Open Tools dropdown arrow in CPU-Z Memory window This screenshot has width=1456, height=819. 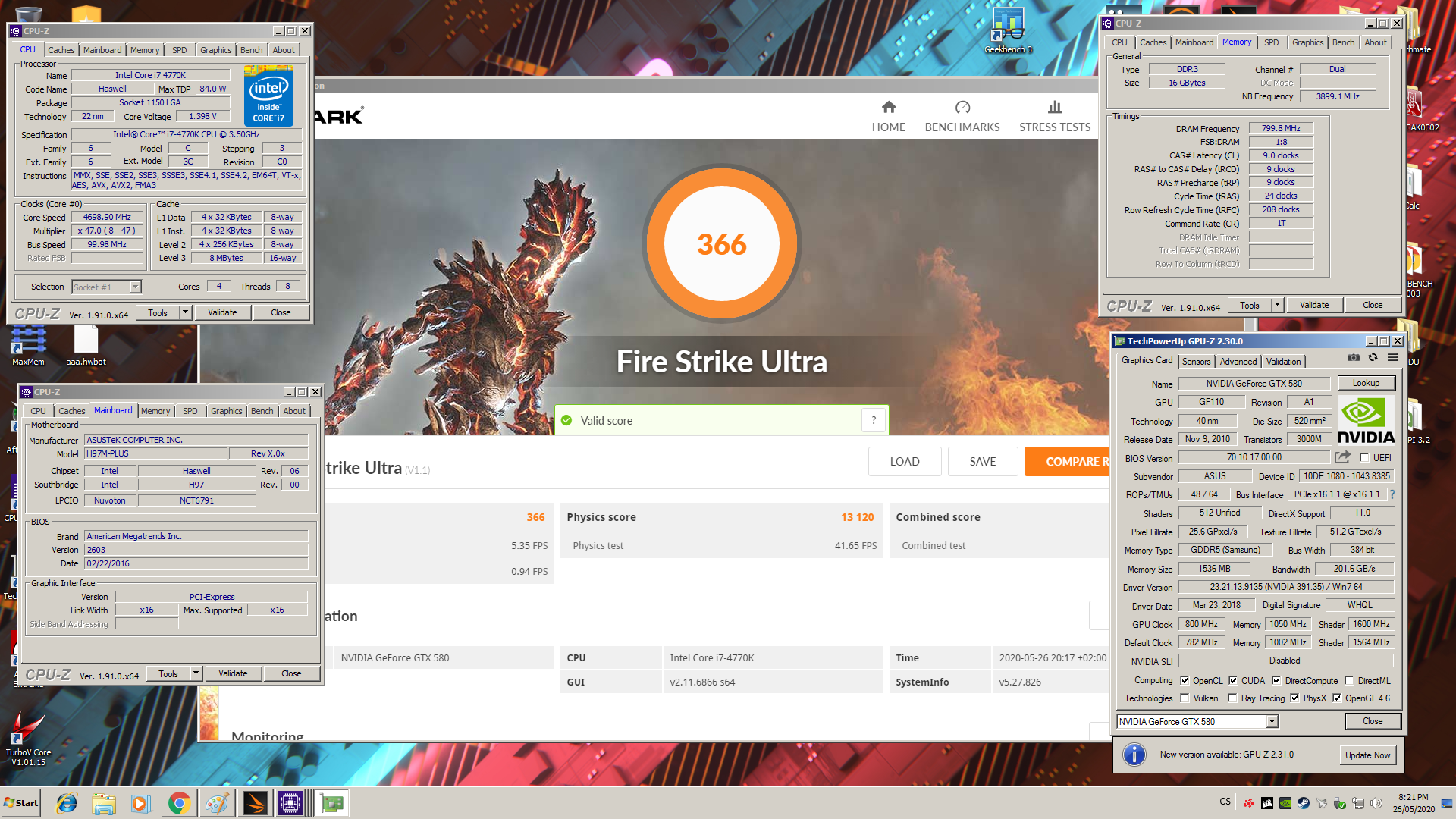click(1277, 305)
